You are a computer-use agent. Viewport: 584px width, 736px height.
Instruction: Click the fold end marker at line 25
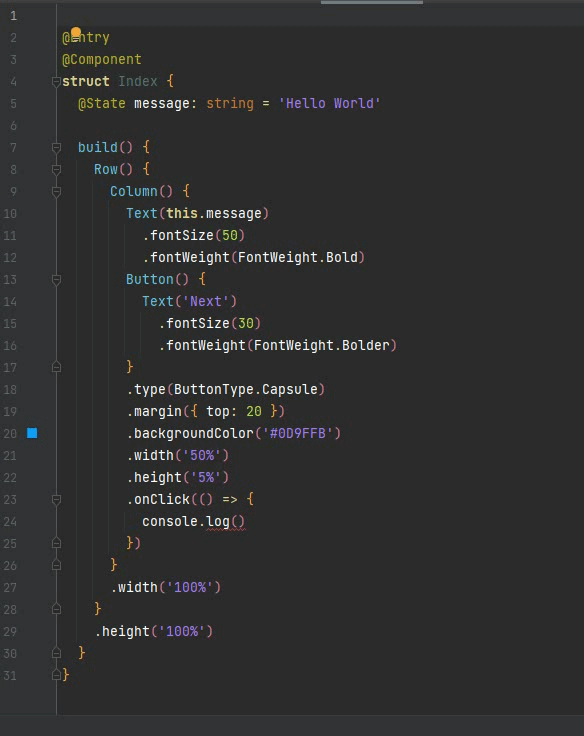click(56, 543)
